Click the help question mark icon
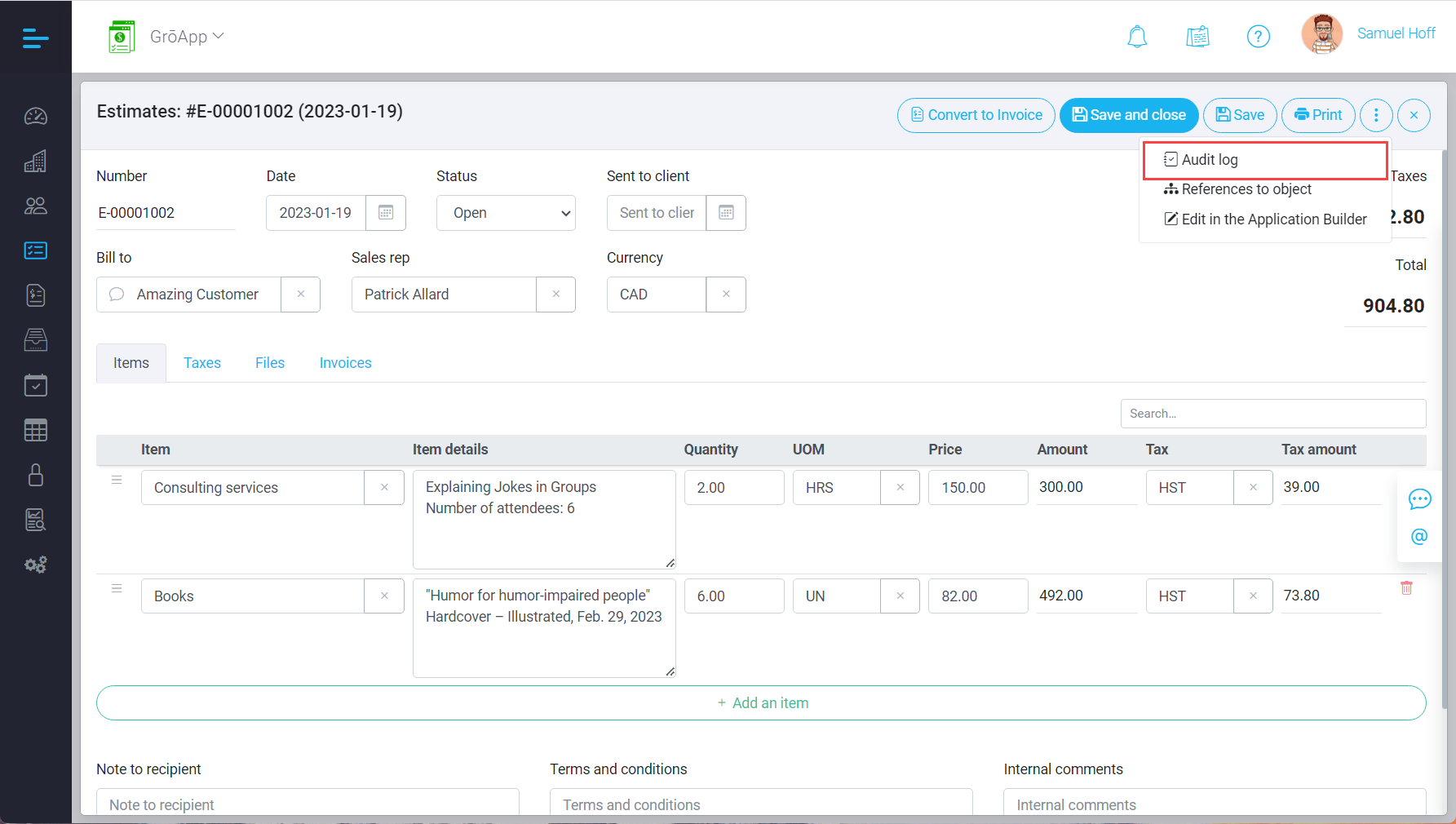The width and height of the screenshot is (1456, 824). (1258, 37)
